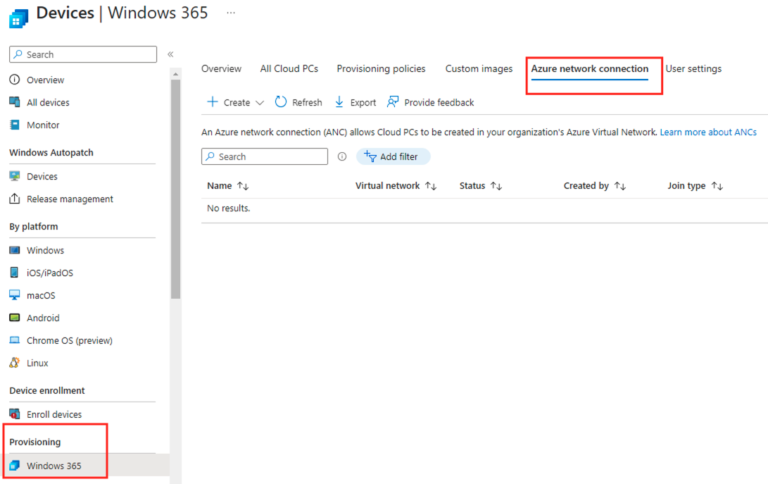Screen dimensions: 768x484
Task: Select All devices label in sidebar
Action: click(x=48, y=102)
